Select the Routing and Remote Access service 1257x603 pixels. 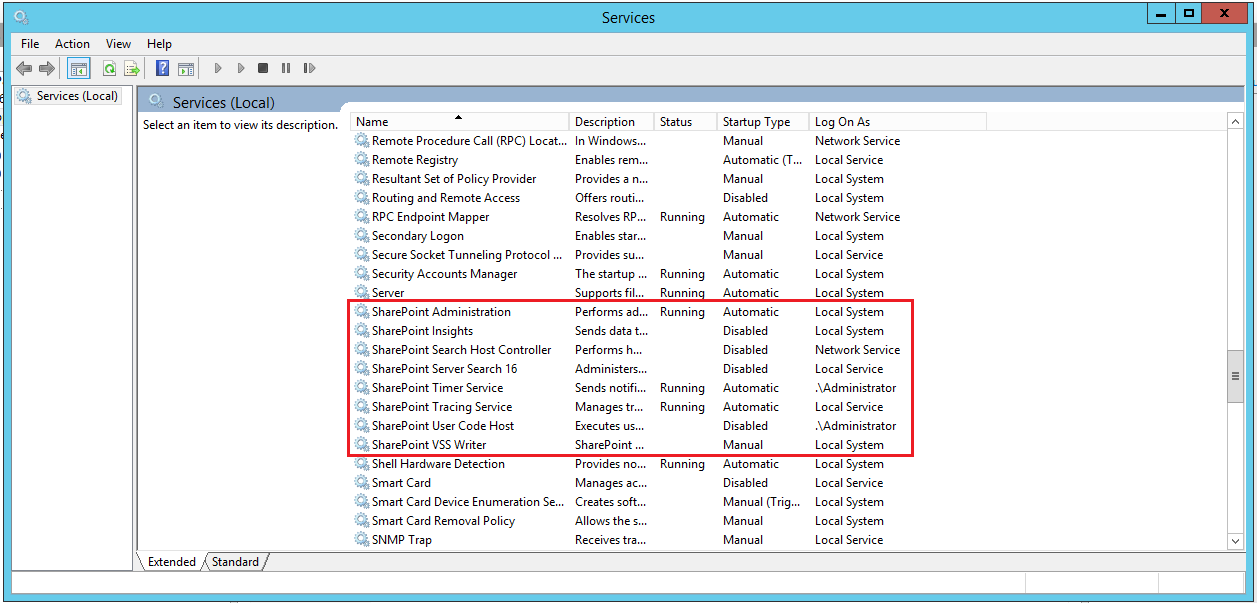point(446,198)
